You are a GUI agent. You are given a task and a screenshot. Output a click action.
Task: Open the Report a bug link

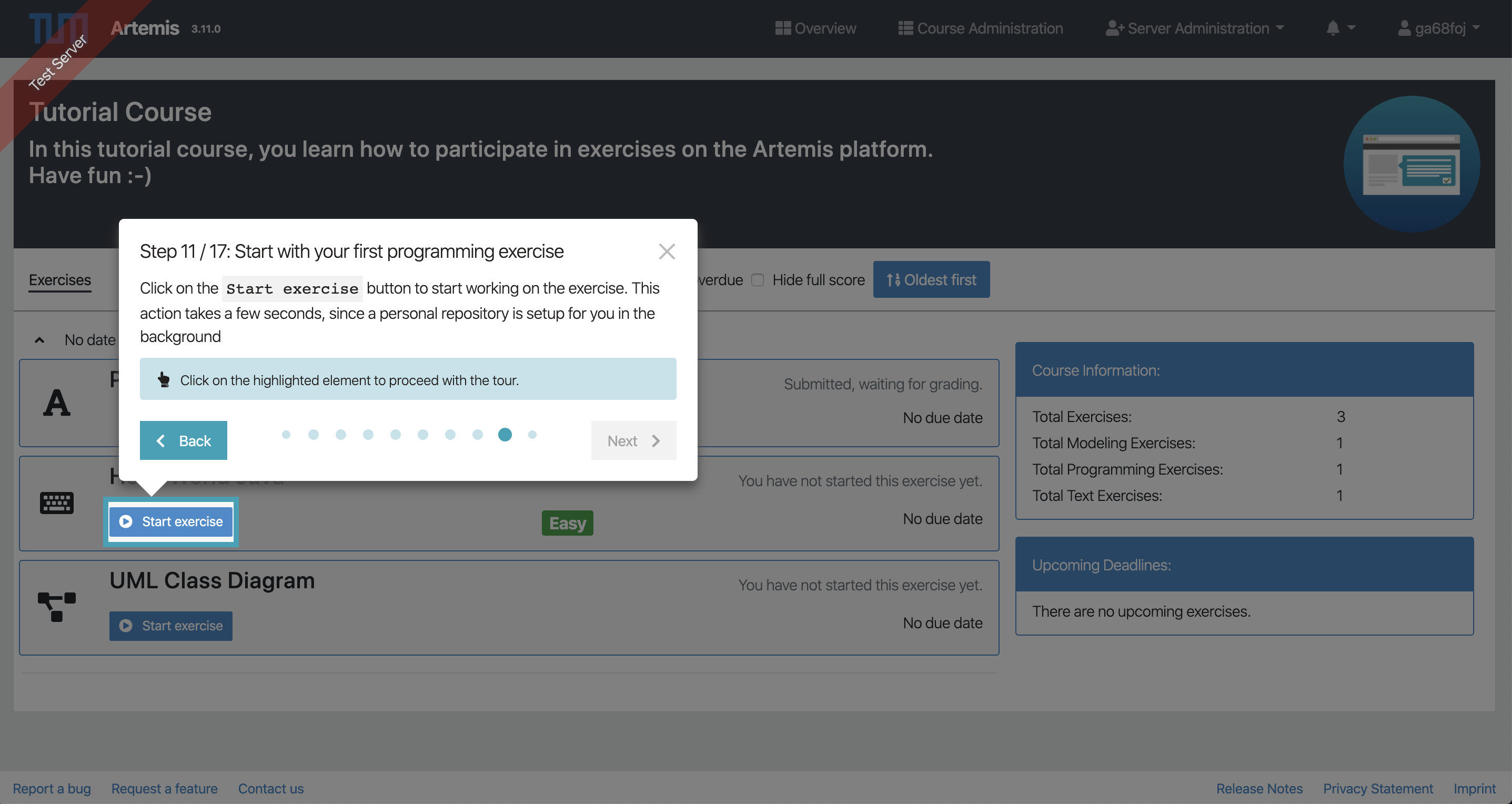(x=52, y=788)
